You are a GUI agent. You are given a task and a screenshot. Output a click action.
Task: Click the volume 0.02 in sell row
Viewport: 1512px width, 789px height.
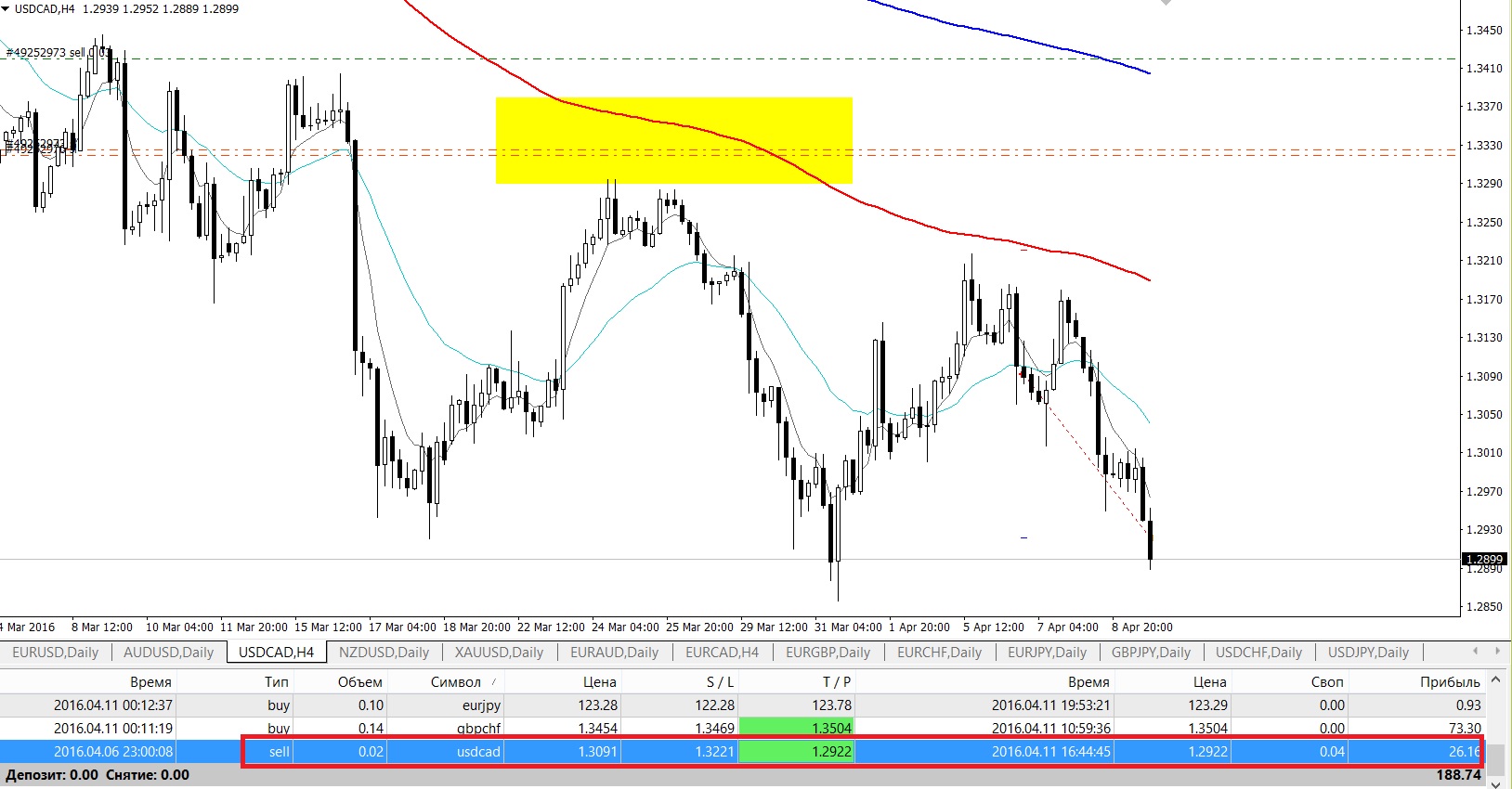point(371,751)
